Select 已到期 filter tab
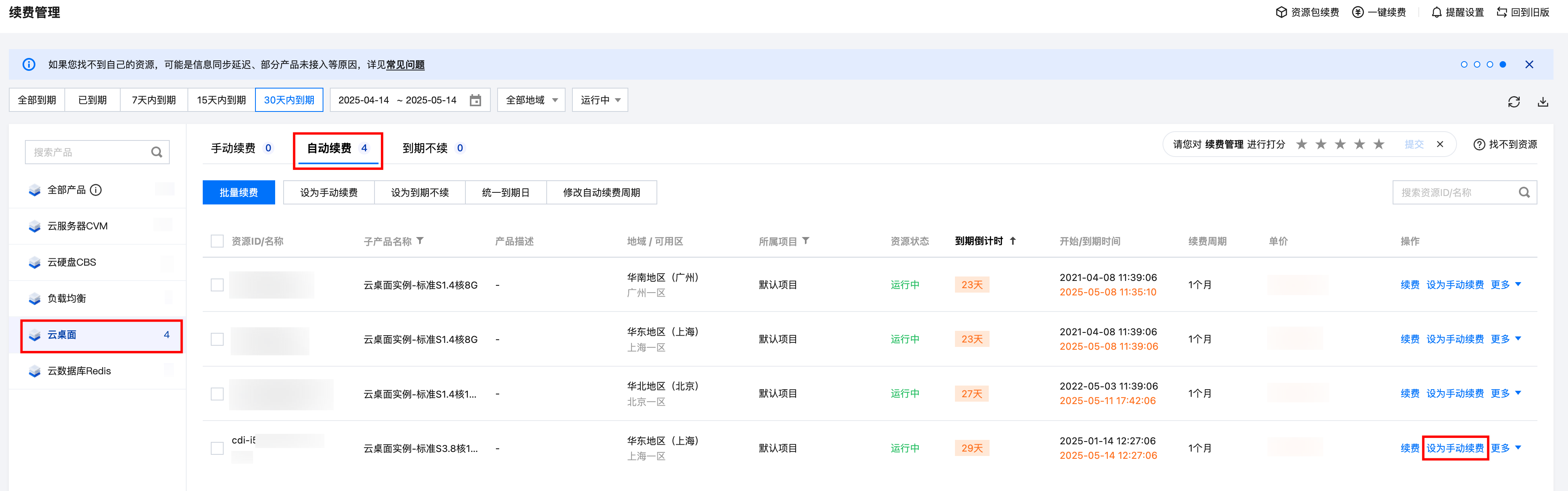This screenshot has width=1568, height=491. coord(93,100)
